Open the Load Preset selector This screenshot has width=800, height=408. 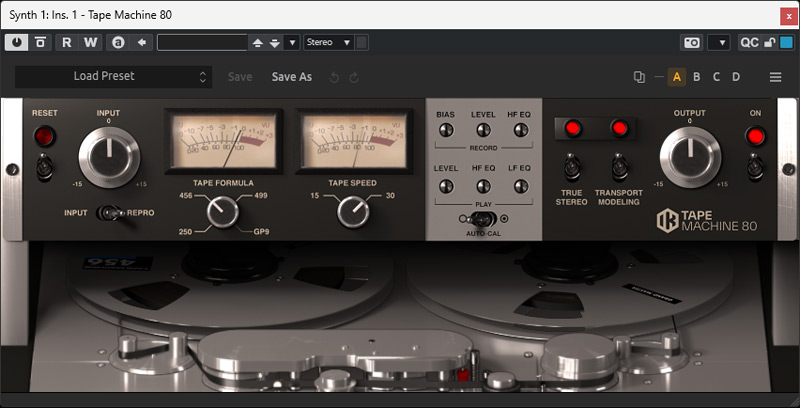coord(113,76)
